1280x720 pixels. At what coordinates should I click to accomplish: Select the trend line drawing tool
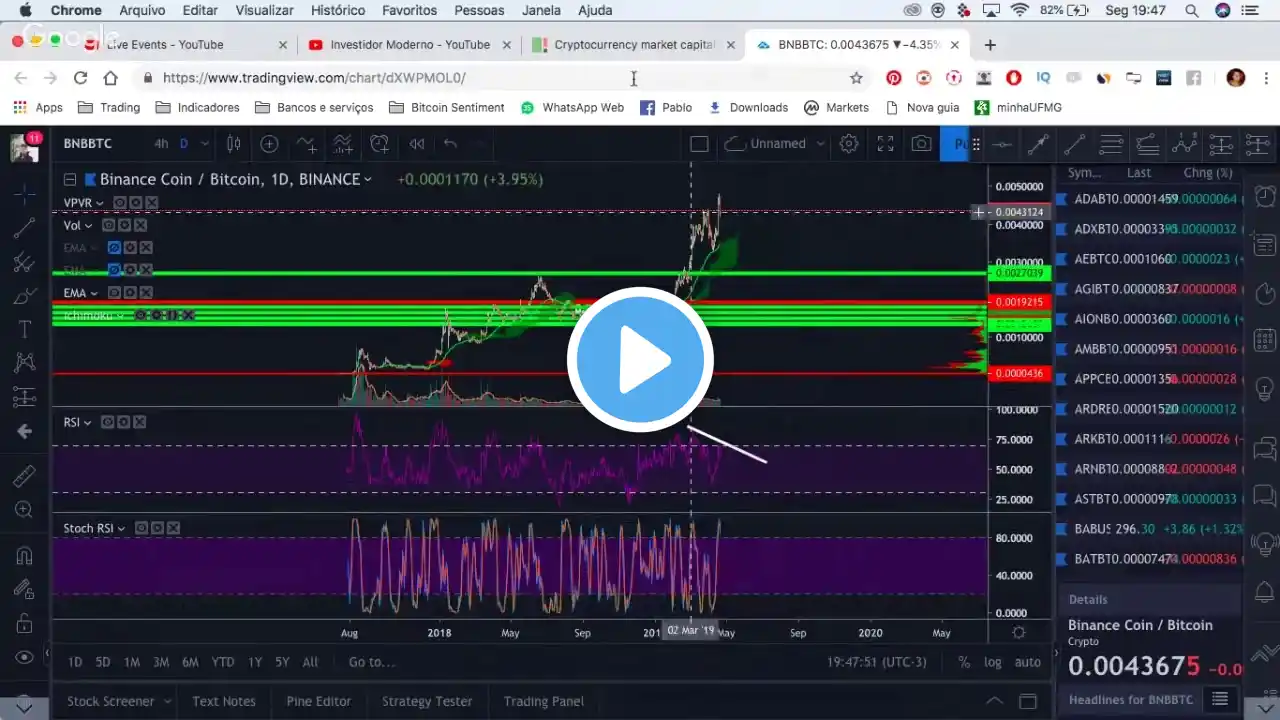tap(24, 228)
